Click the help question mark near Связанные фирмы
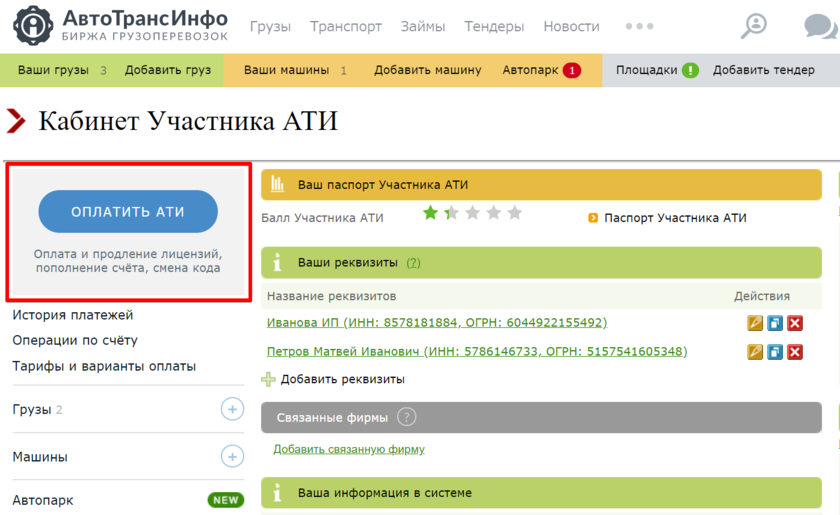The height and width of the screenshot is (515, 840). 406,417
